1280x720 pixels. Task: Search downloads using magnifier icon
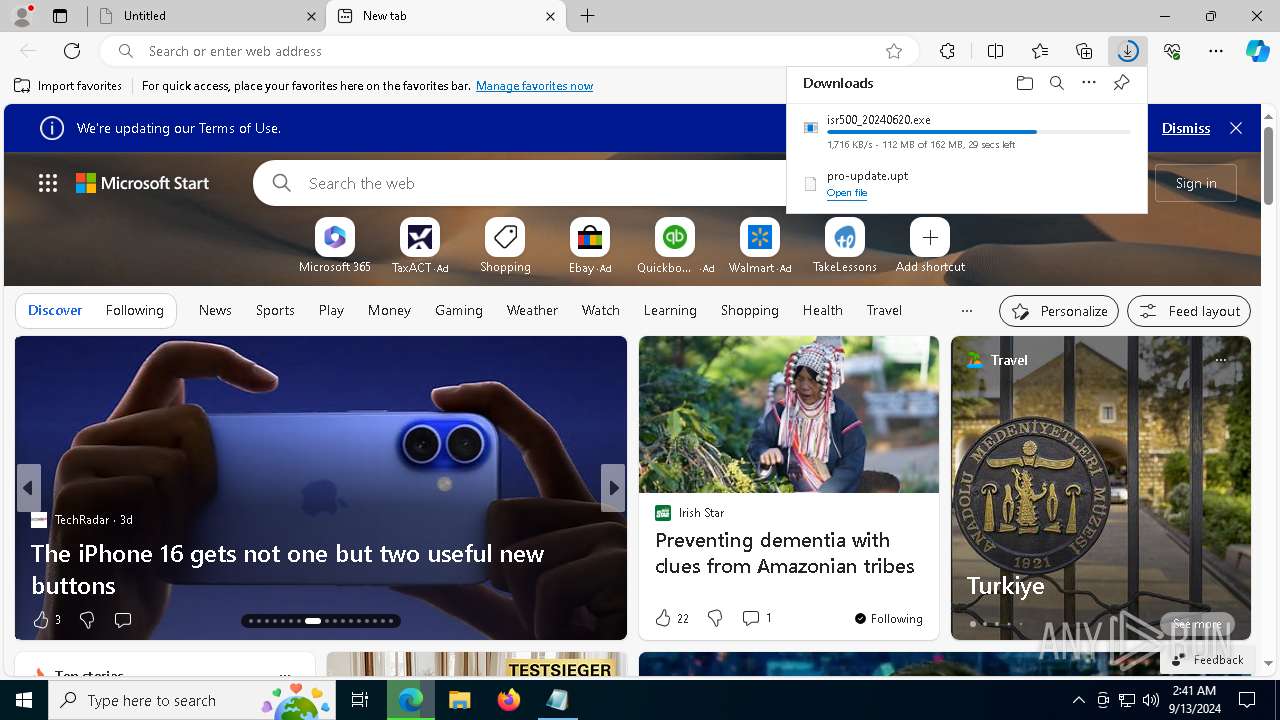[1056, 83]
